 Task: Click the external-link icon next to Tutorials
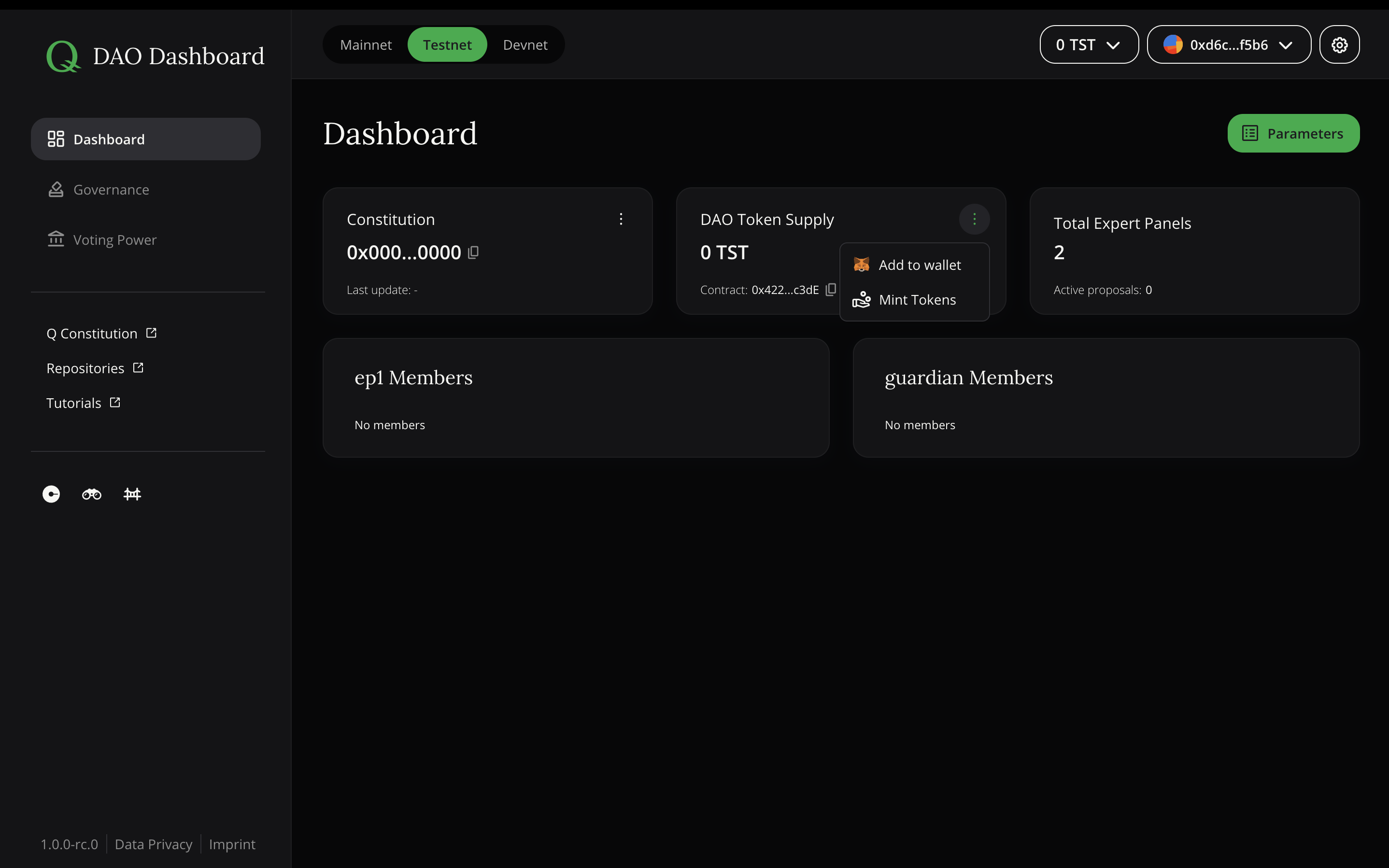click(115, 402)
